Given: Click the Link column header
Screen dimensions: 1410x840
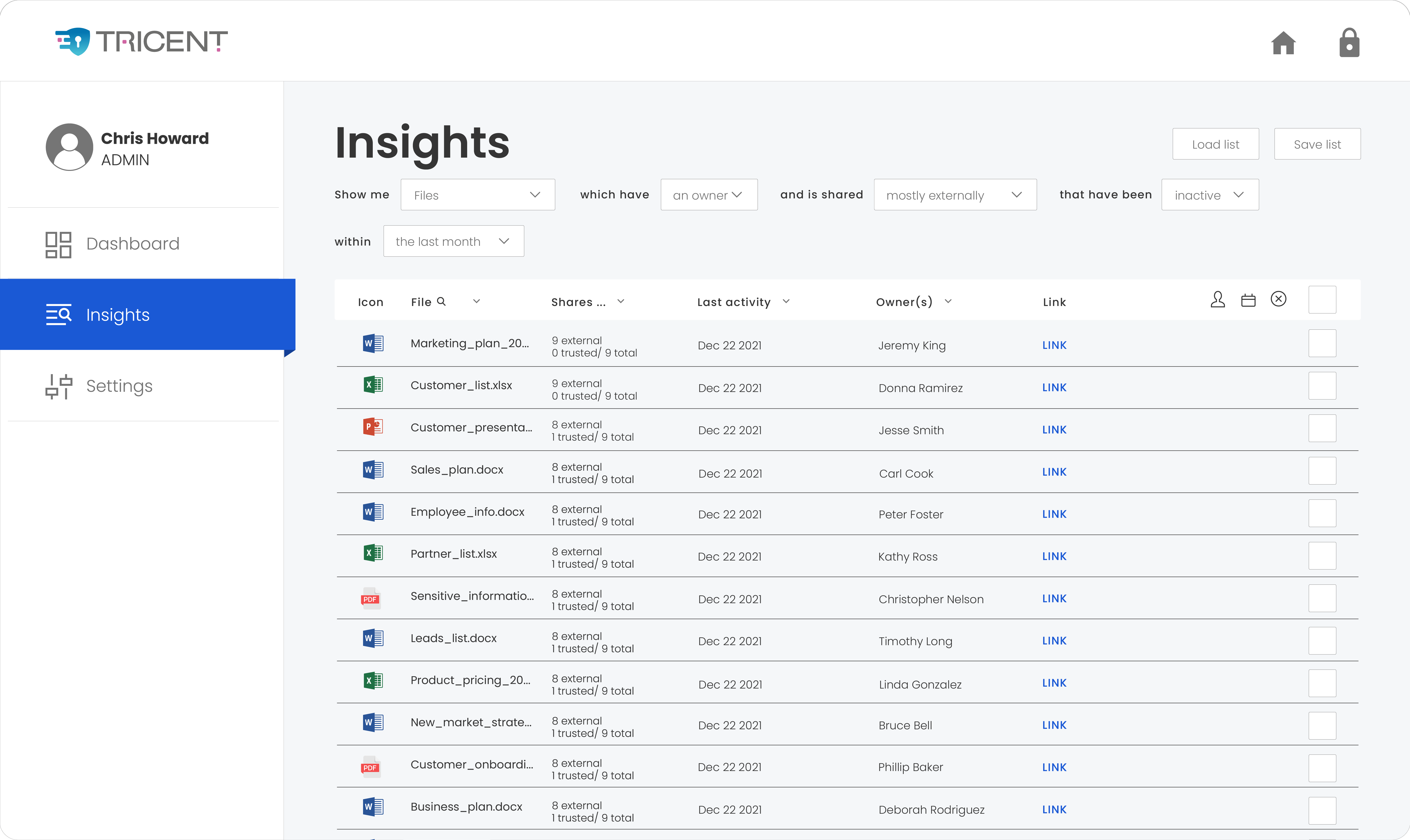Looking at the screenshot, I should point(1054,302).
